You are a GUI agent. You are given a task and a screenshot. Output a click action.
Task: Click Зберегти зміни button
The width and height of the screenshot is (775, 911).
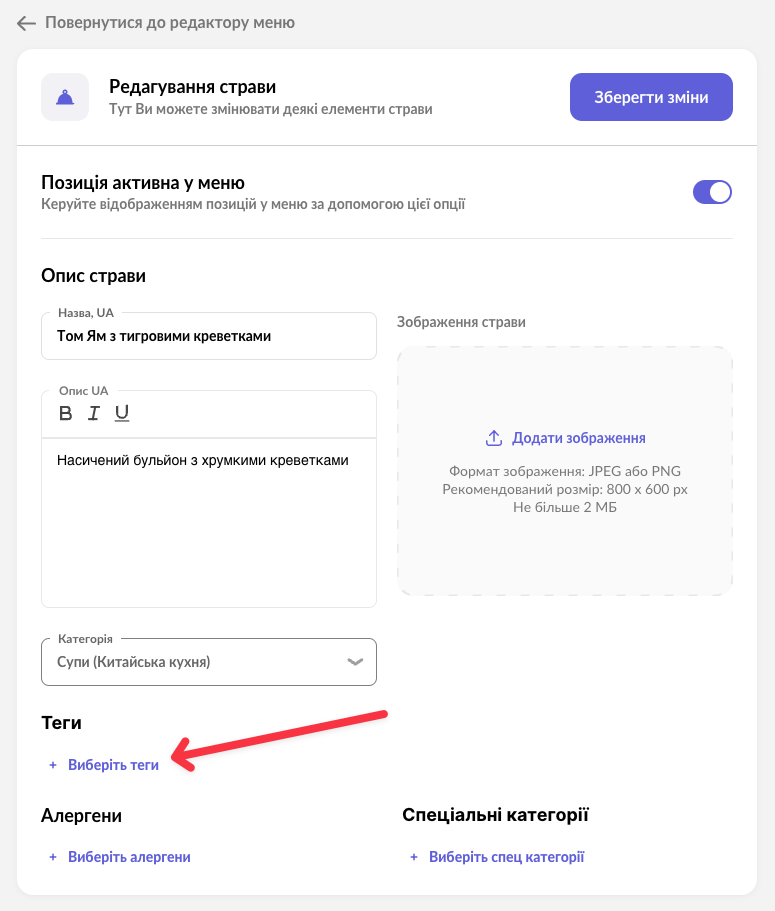point(651,97)
